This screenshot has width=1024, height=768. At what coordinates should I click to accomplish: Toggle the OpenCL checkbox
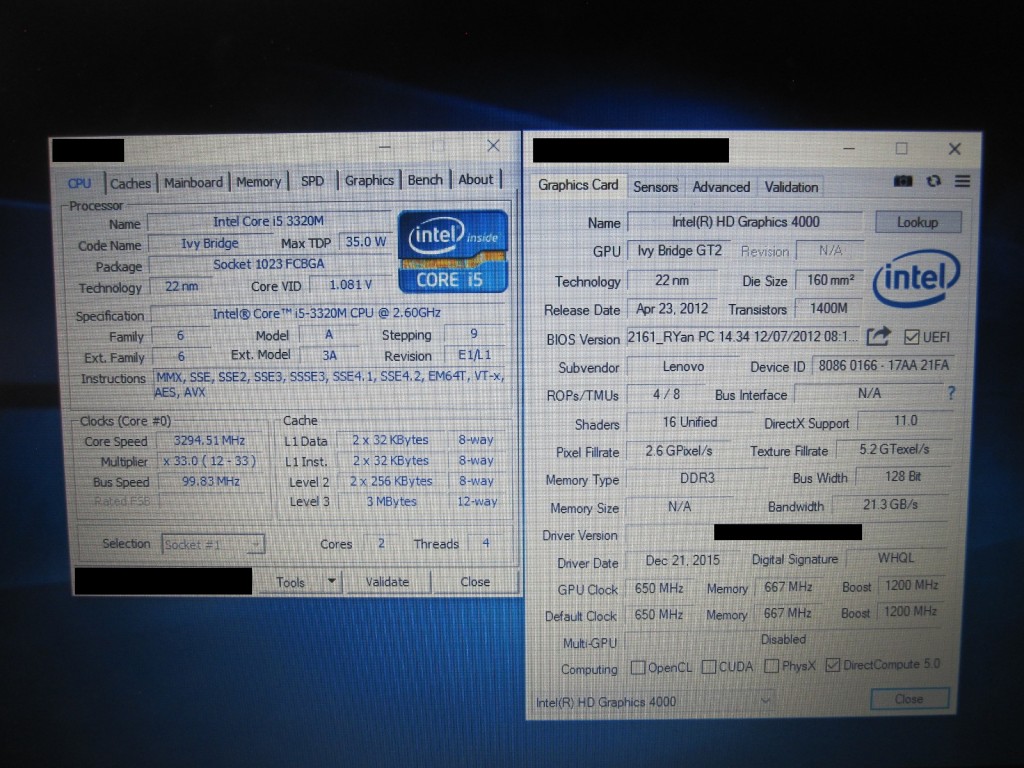637,667
